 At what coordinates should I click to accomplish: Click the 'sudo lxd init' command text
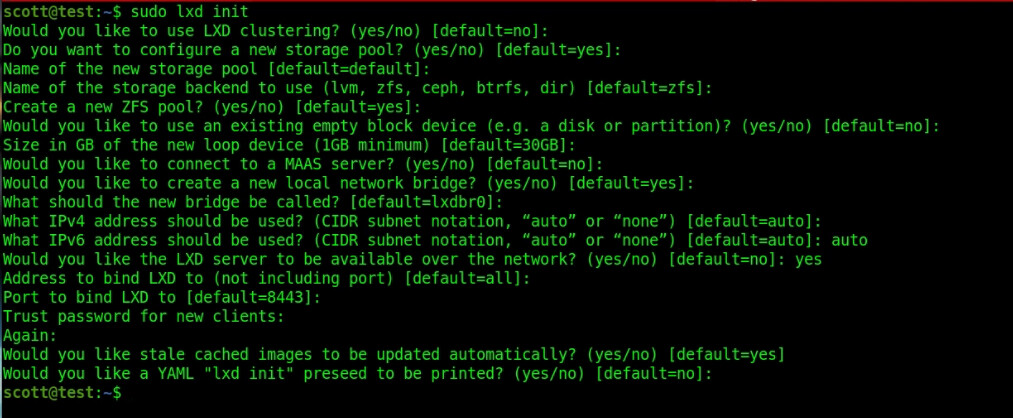[x=189, y=12]
